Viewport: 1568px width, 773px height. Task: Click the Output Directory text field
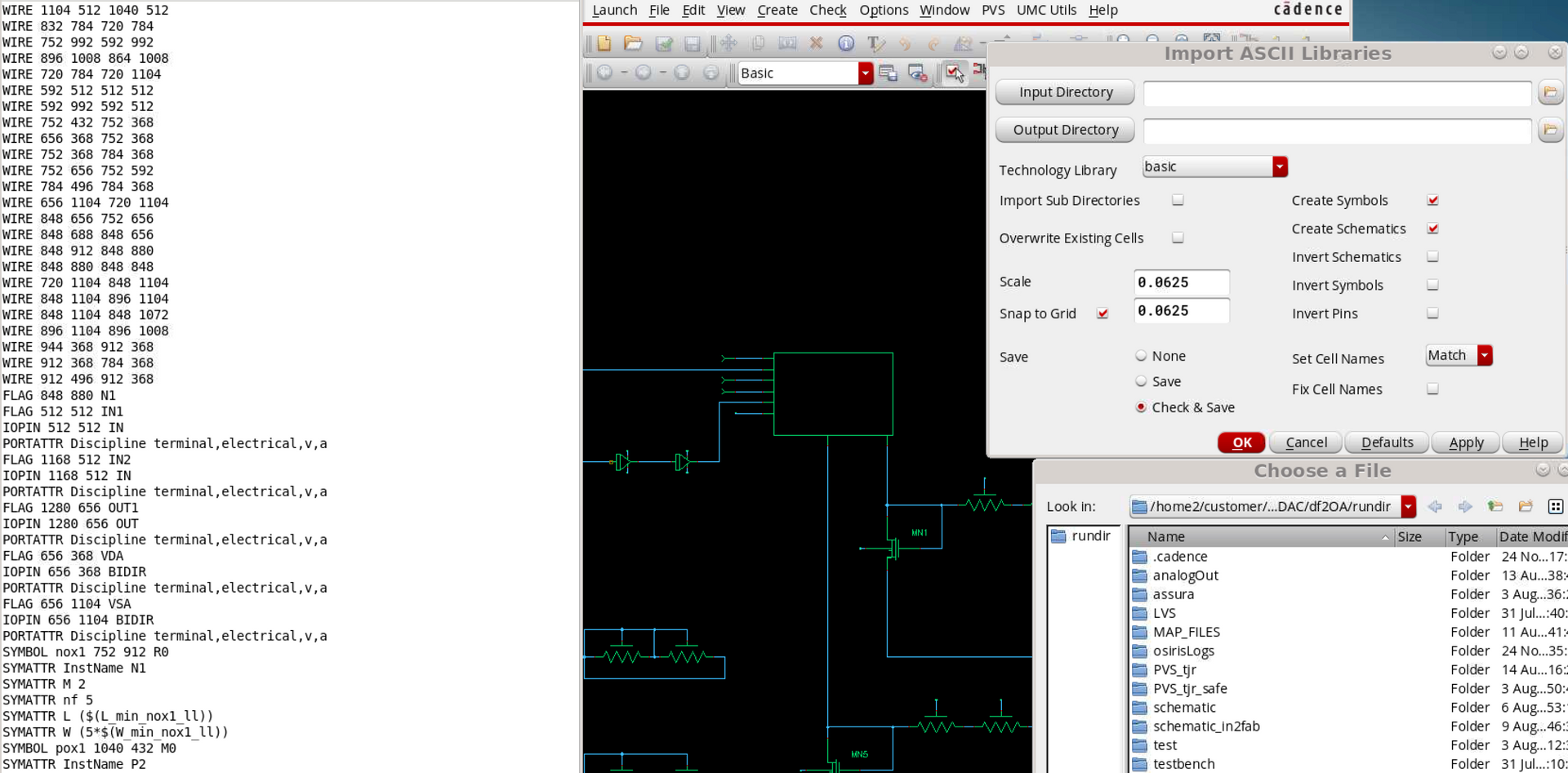1337,131
